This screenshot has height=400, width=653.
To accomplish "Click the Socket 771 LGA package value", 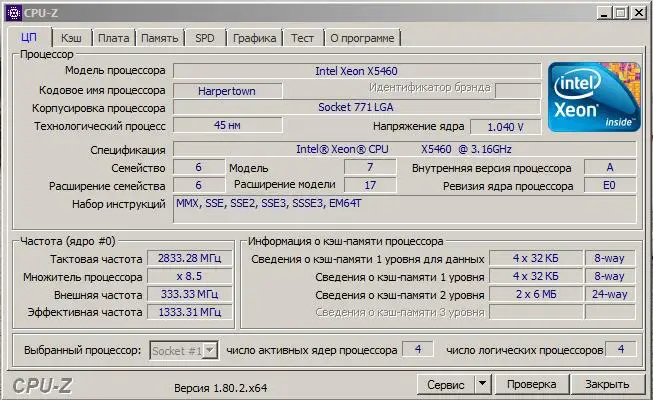I will coord(356,107).
